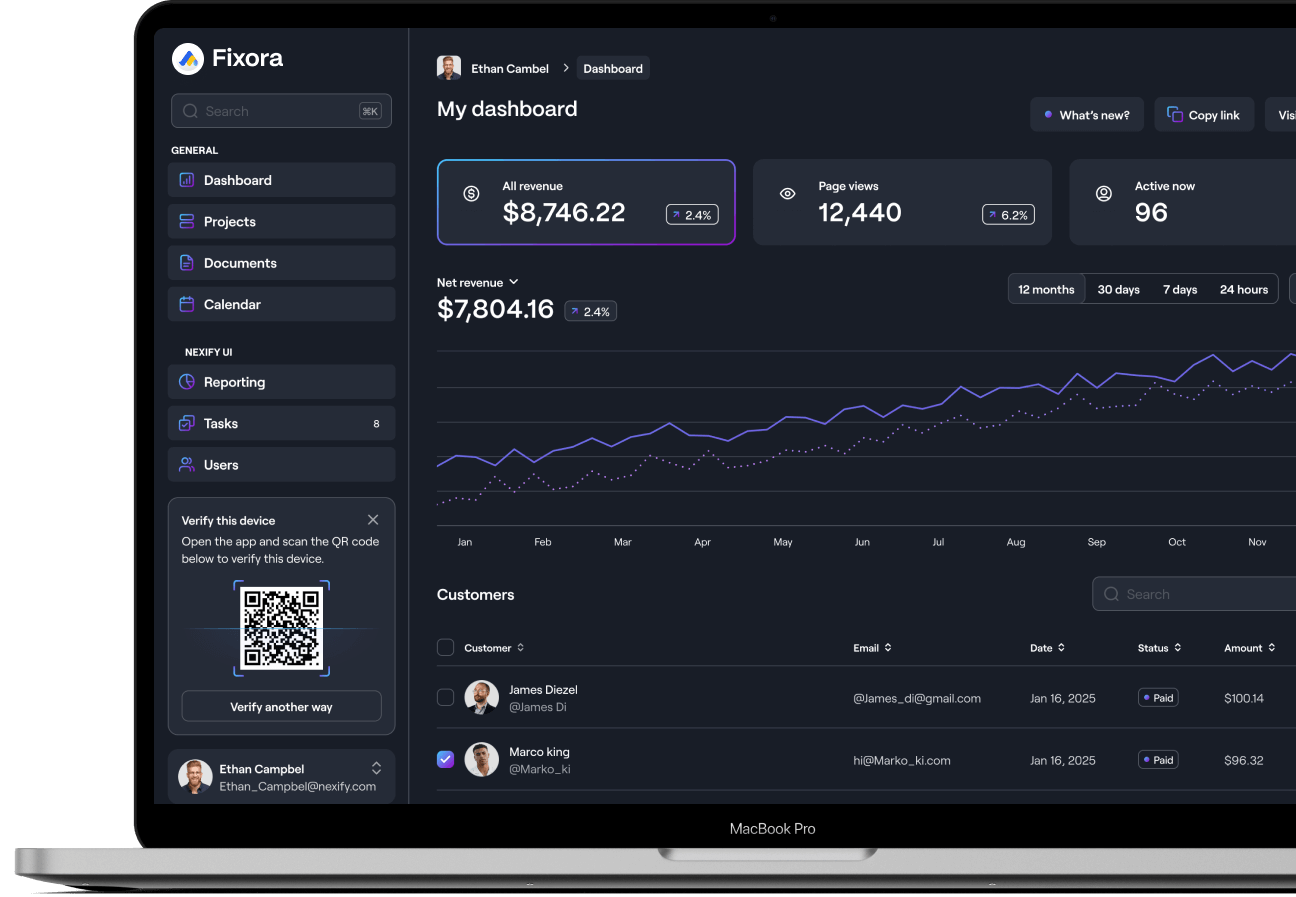
Task: Toggle the select-all customers checkbox
Action: (446, 648)
